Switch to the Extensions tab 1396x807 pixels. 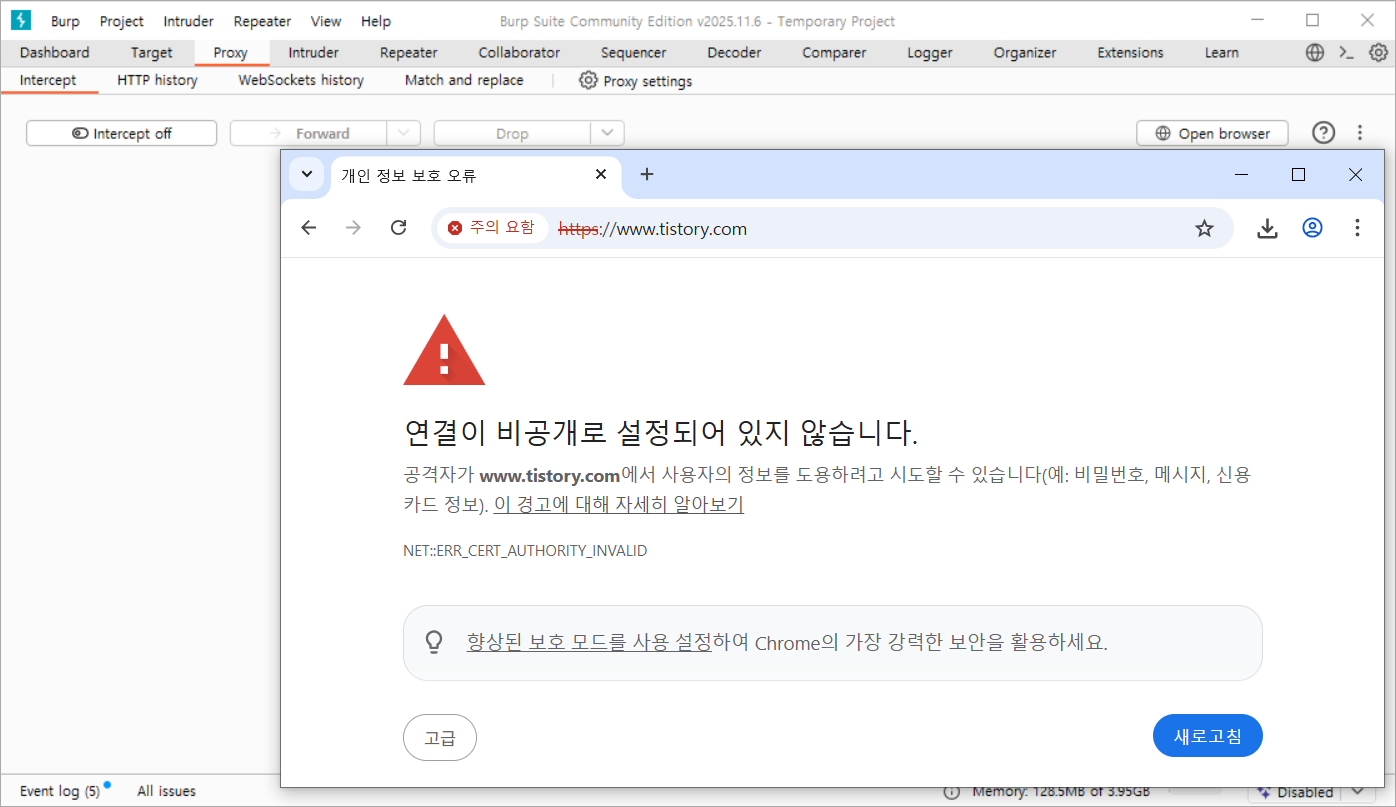coord(1131,53)
